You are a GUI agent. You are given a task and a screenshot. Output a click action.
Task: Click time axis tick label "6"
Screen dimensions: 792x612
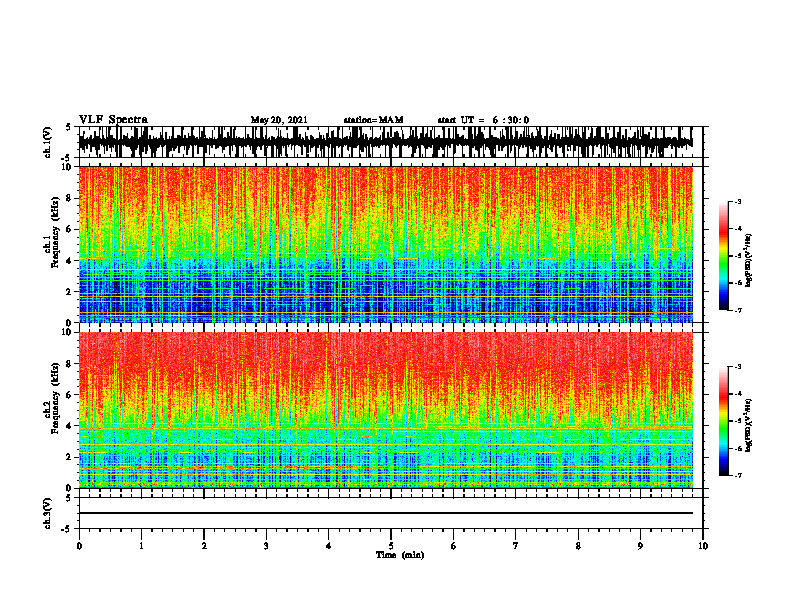tap(454, 546)
